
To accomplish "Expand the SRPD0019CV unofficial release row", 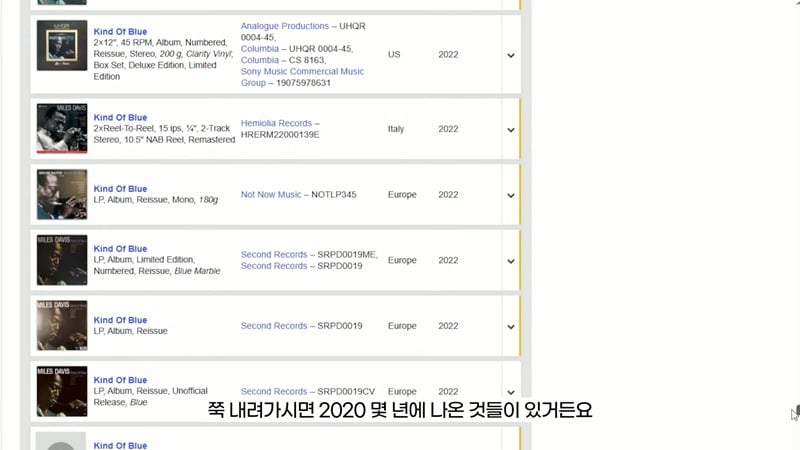I will [x=511, y=392].
